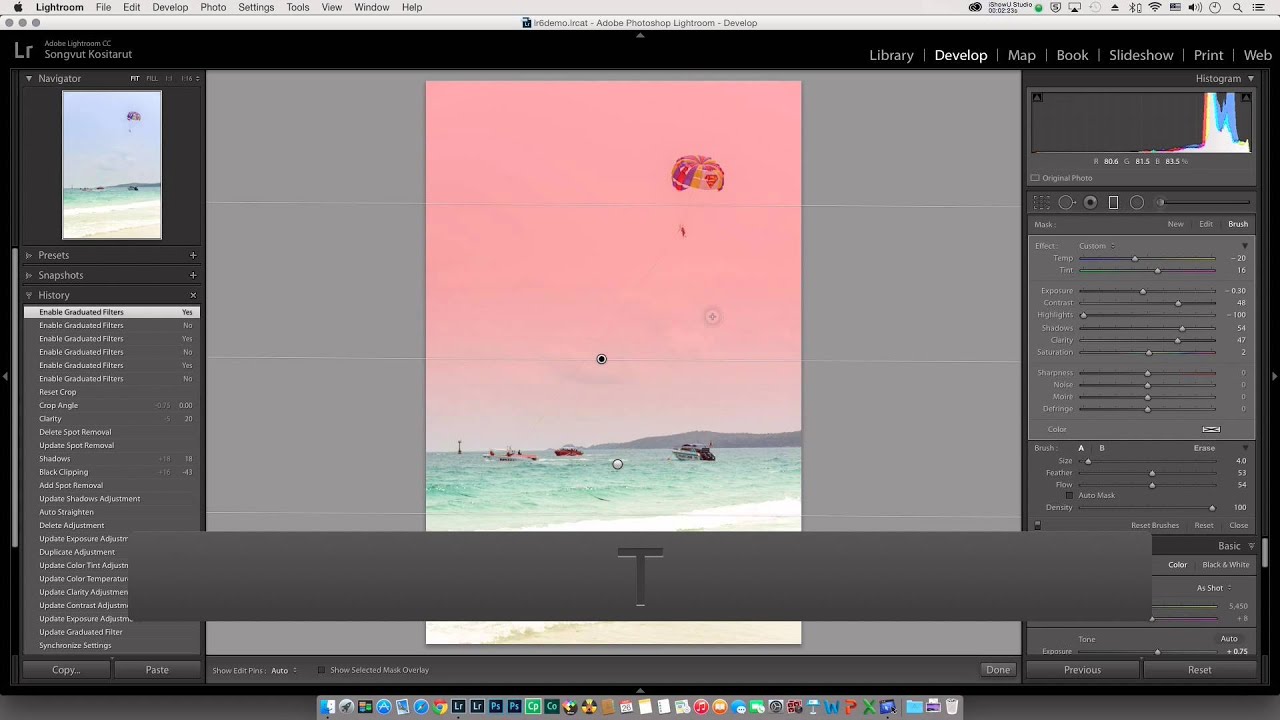Open the Show Edit Pins Auto dropdown
Image resolution: width=1280 pixels, height=720 pixels.
tap(284, 670)
